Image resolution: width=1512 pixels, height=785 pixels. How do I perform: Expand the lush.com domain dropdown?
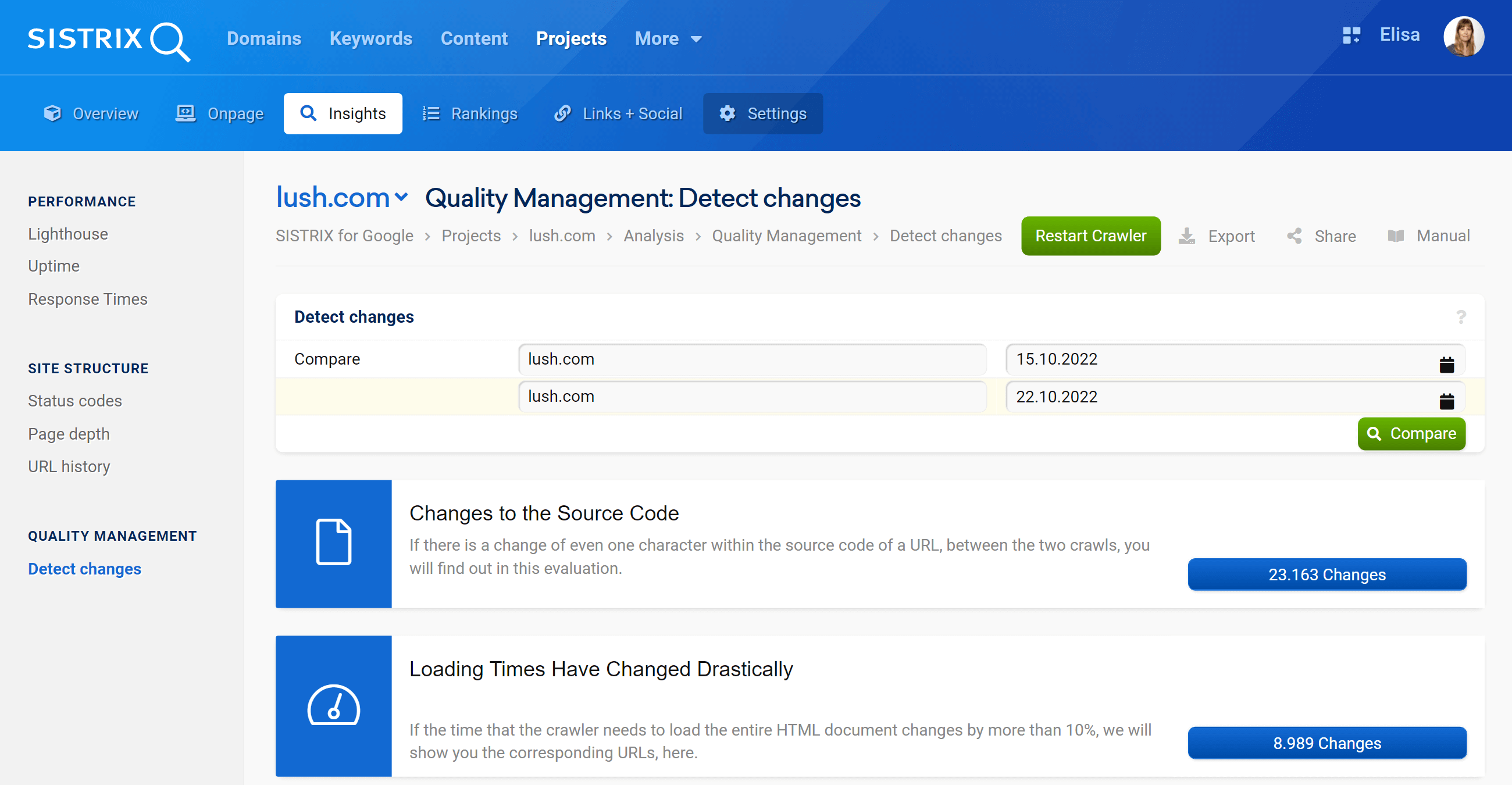coord(398,196)
